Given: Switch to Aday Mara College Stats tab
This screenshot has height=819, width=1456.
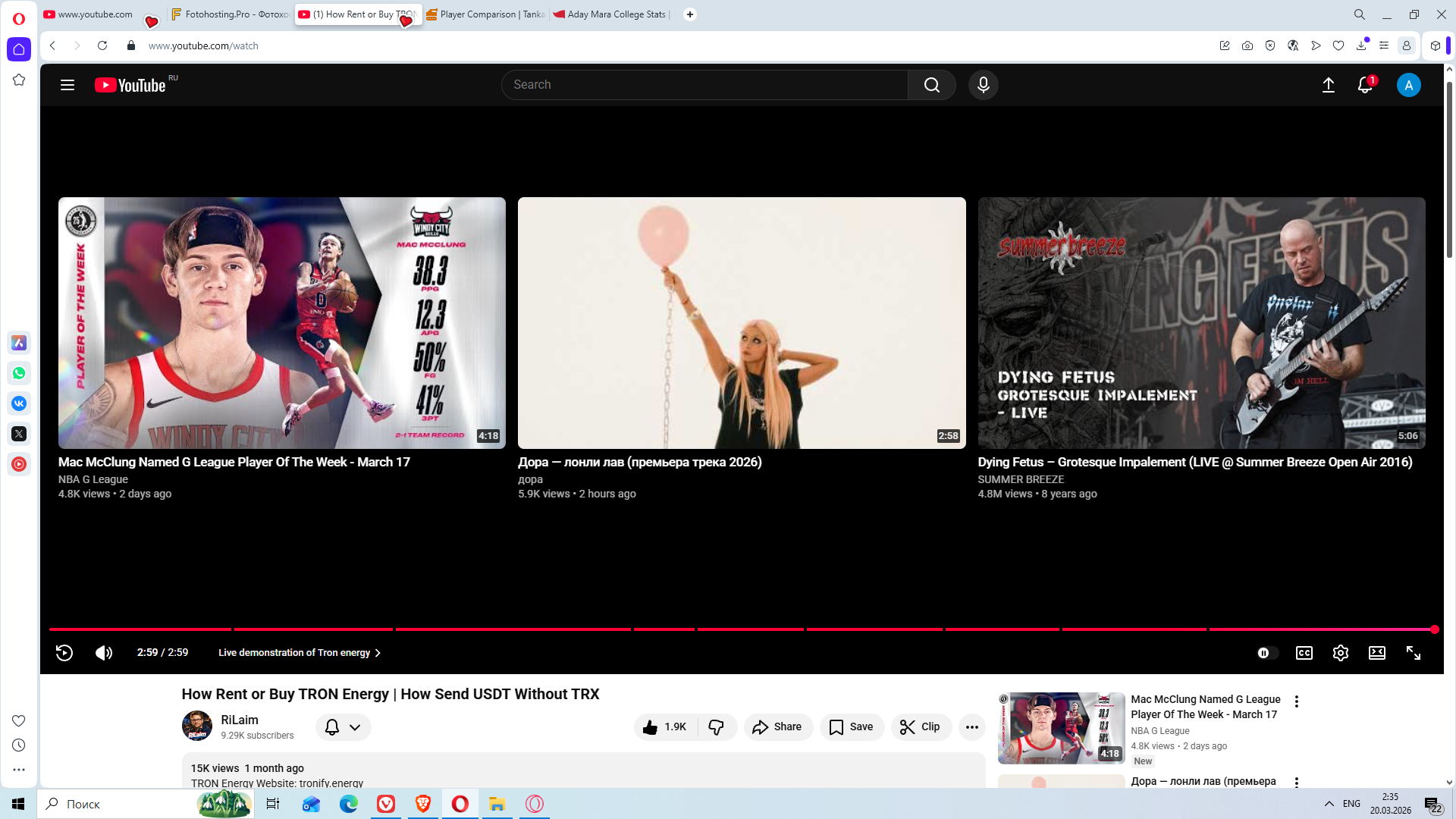Looking at the screenshot, I should point(611,14).
